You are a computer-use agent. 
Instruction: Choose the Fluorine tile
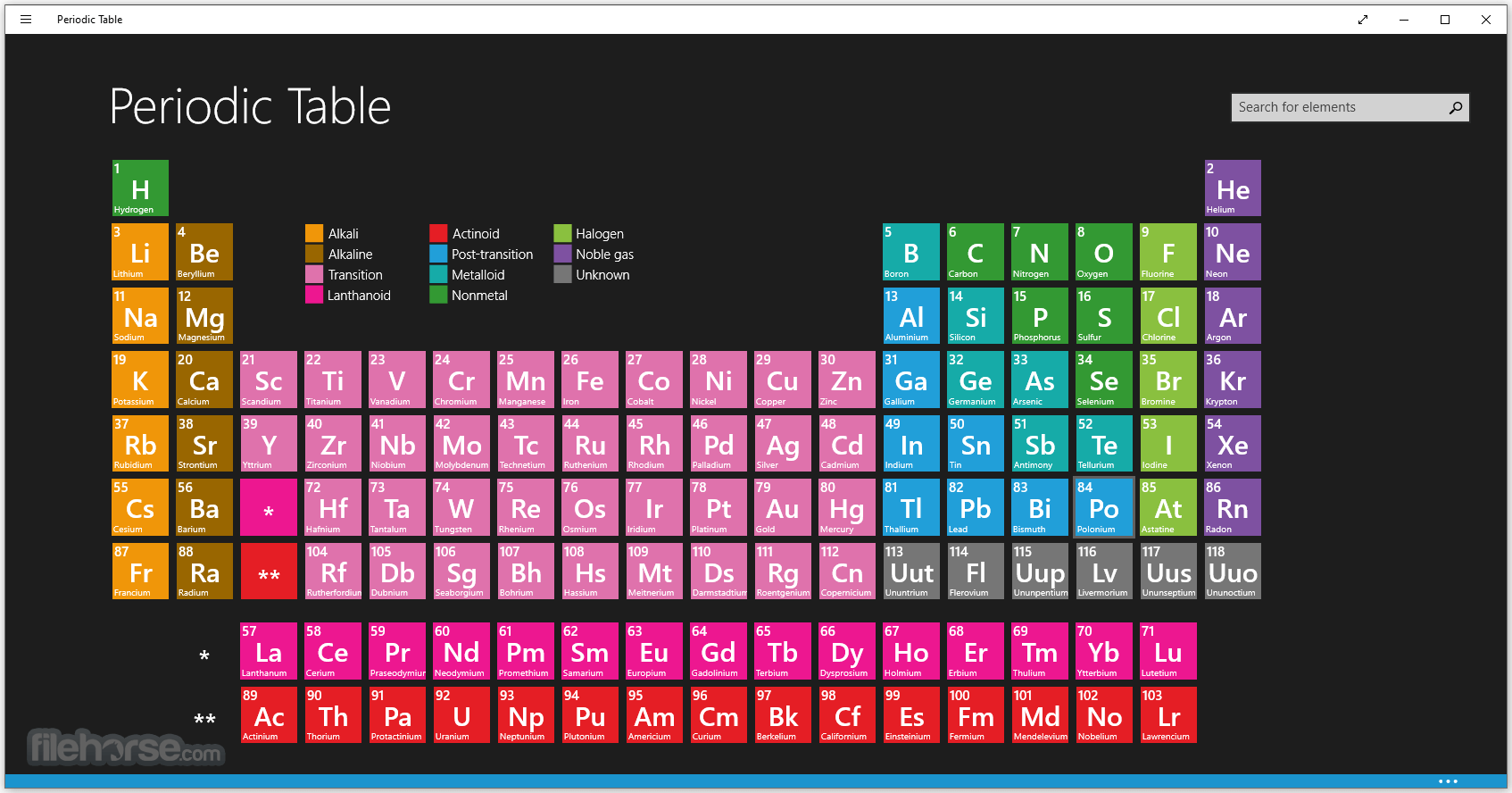1168,252
